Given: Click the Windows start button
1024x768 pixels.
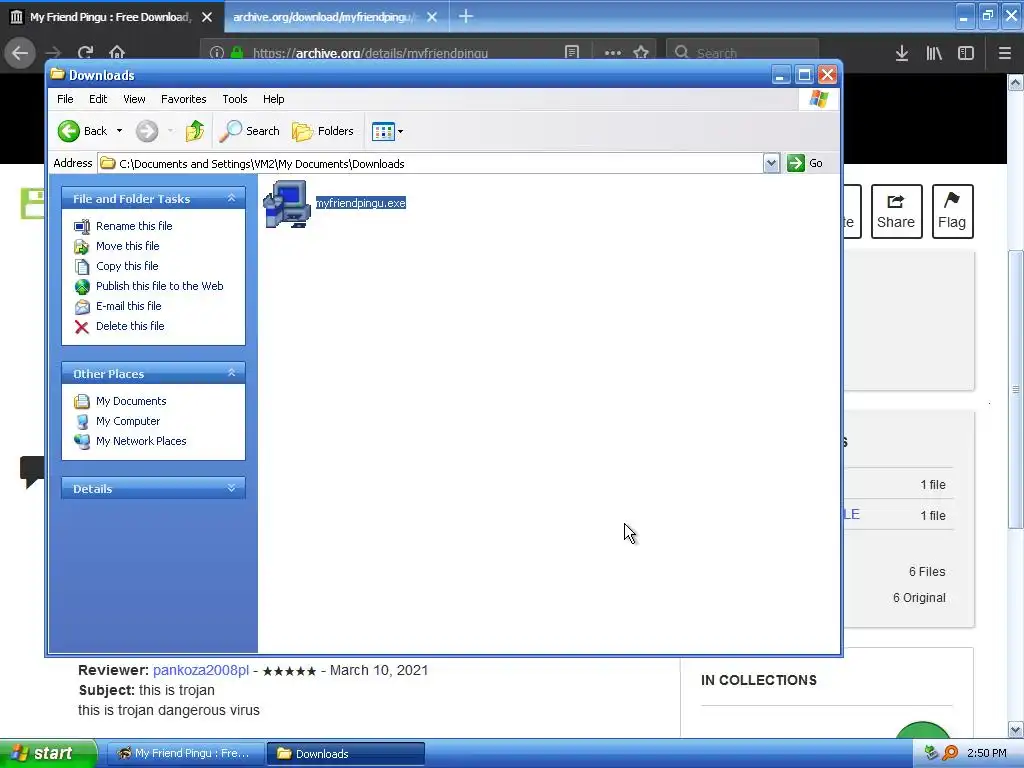Looking at the screenshot, I should pyautogui.click(x=48, y=754).
